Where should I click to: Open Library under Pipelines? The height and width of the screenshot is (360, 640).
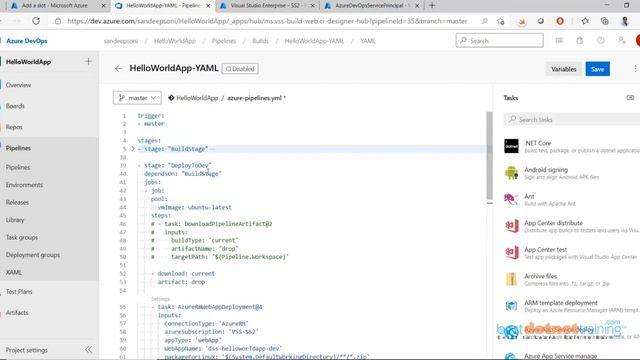(15, 220)
